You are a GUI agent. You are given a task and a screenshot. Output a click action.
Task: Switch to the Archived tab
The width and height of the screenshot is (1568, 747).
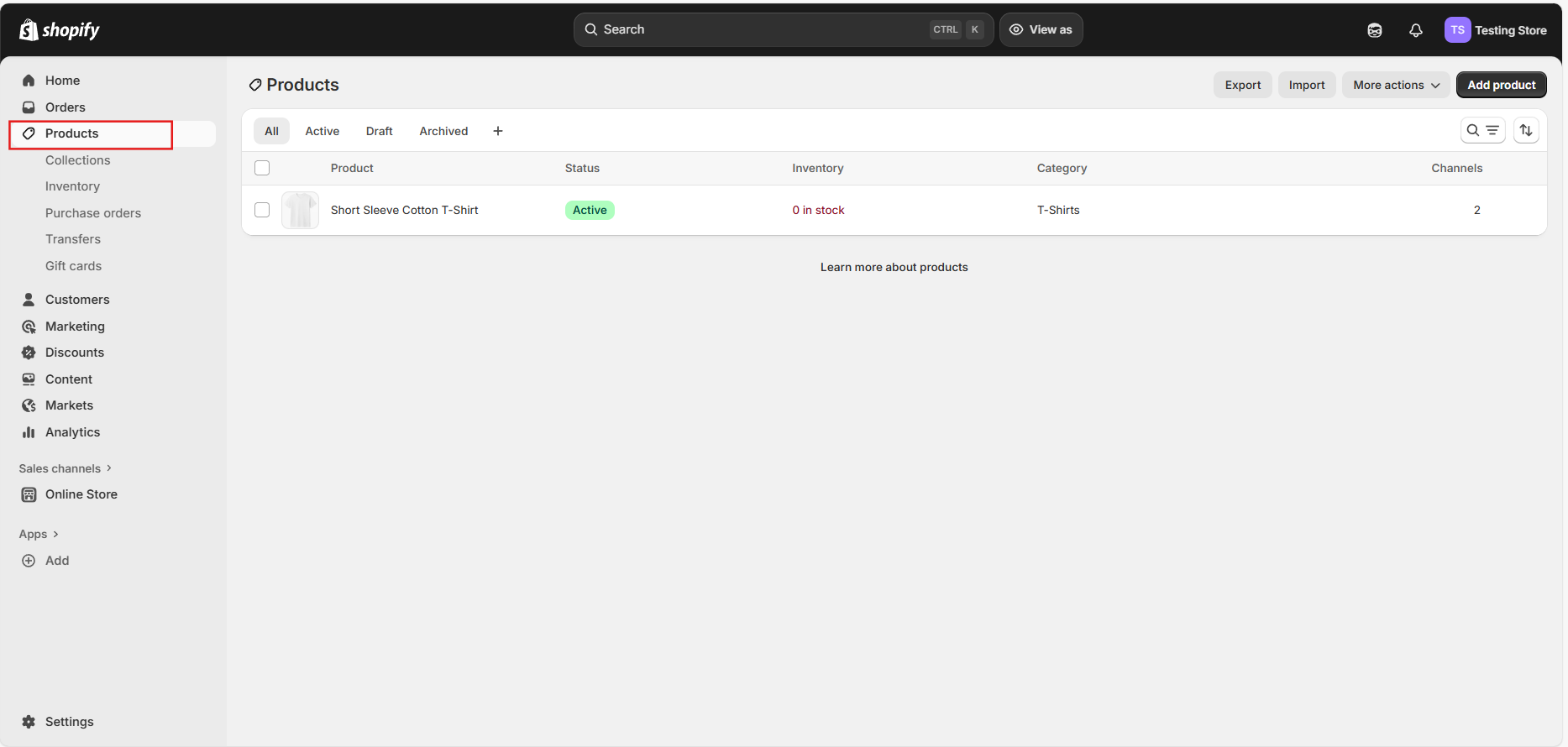(443, 131)
